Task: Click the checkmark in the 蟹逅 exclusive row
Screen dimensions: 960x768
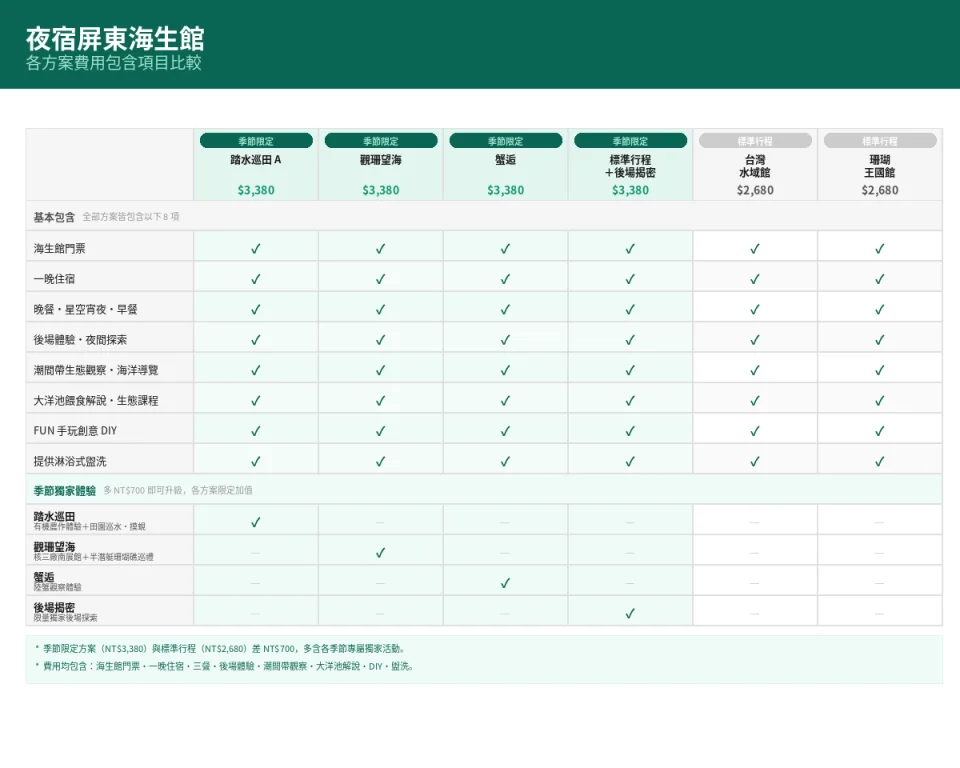Action: point(506,583)
